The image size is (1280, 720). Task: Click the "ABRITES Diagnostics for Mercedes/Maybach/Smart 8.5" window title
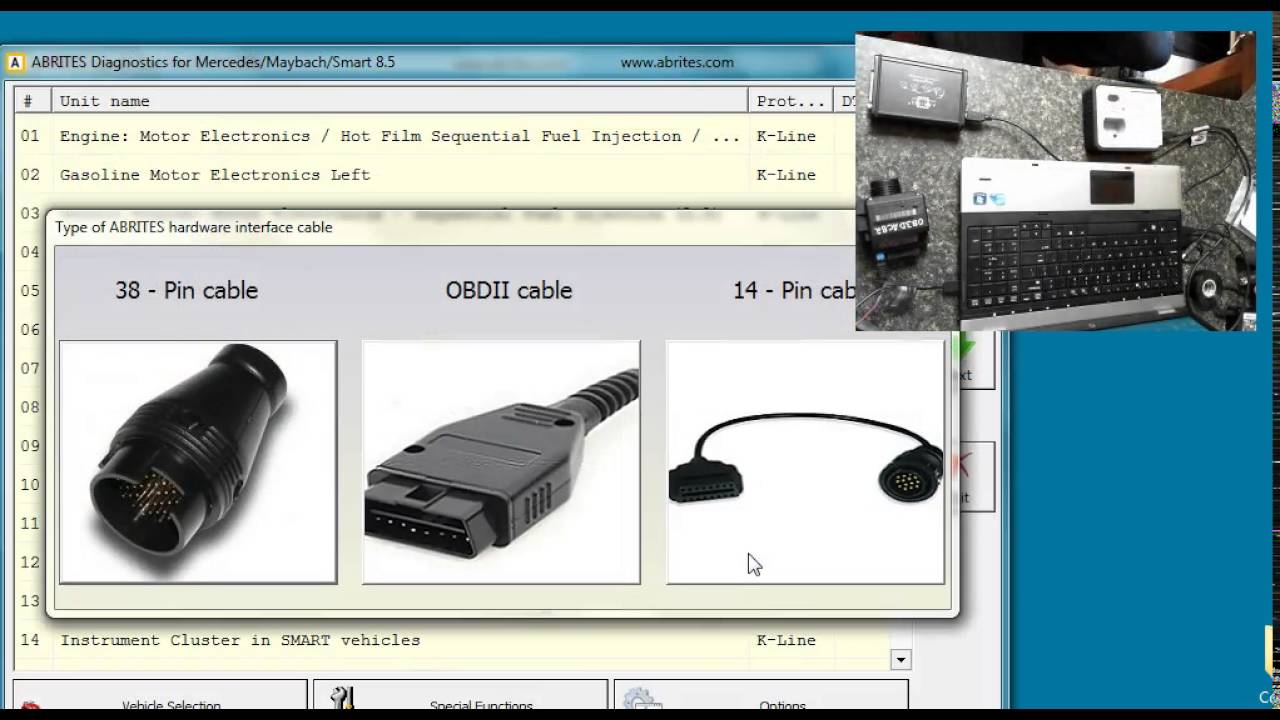tap(213, 62)
